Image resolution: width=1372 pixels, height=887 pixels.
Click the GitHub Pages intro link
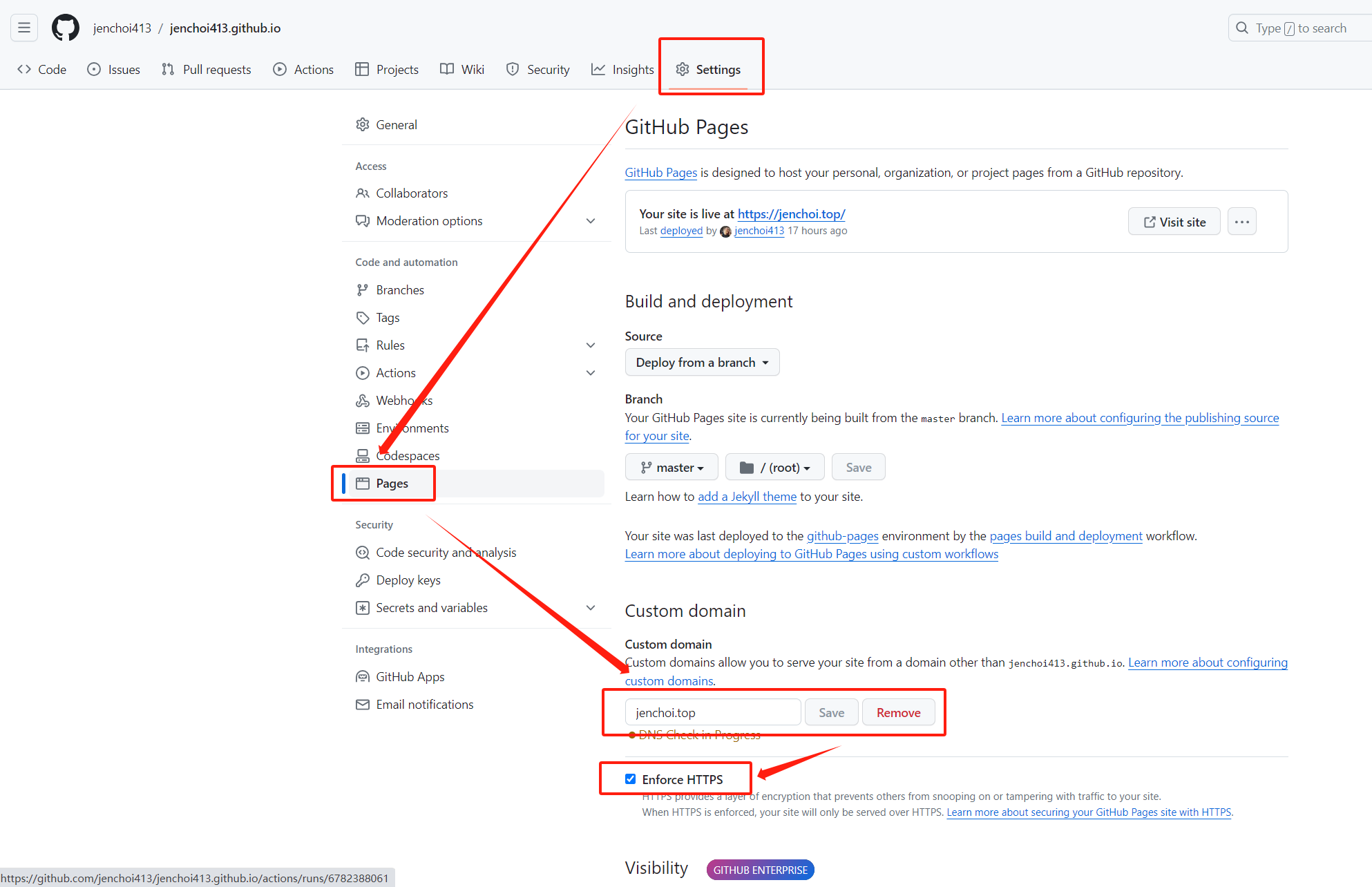click(661, 173)
